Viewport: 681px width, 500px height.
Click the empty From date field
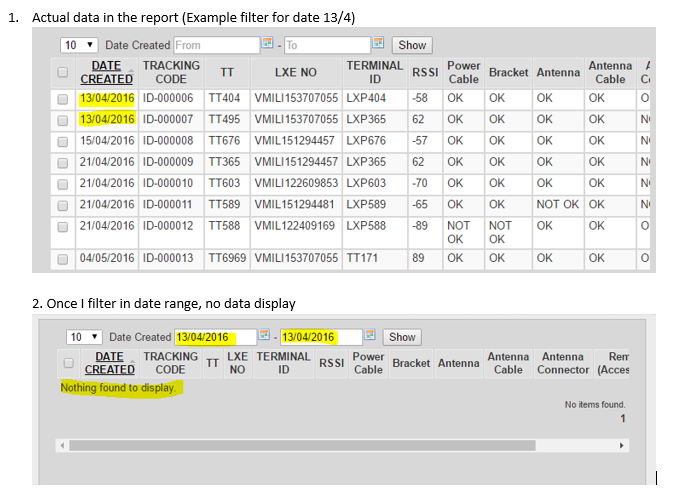(x=214, y=45)
